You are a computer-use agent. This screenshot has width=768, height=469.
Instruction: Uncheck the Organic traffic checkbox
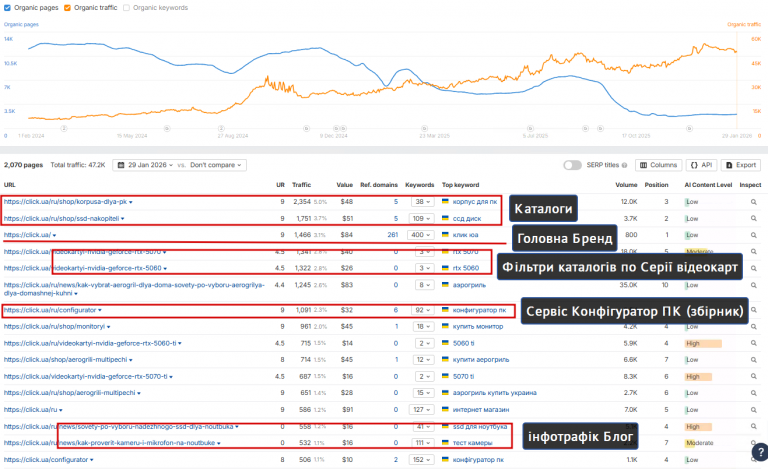(x=68, y=8)
